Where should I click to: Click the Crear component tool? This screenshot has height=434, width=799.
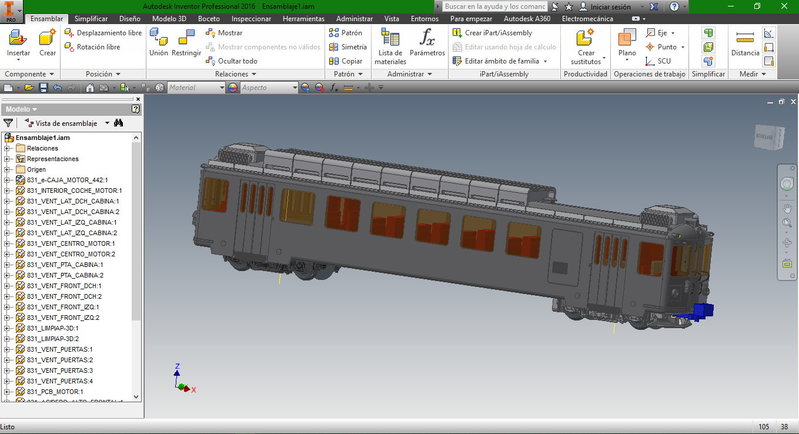[47, 43]
